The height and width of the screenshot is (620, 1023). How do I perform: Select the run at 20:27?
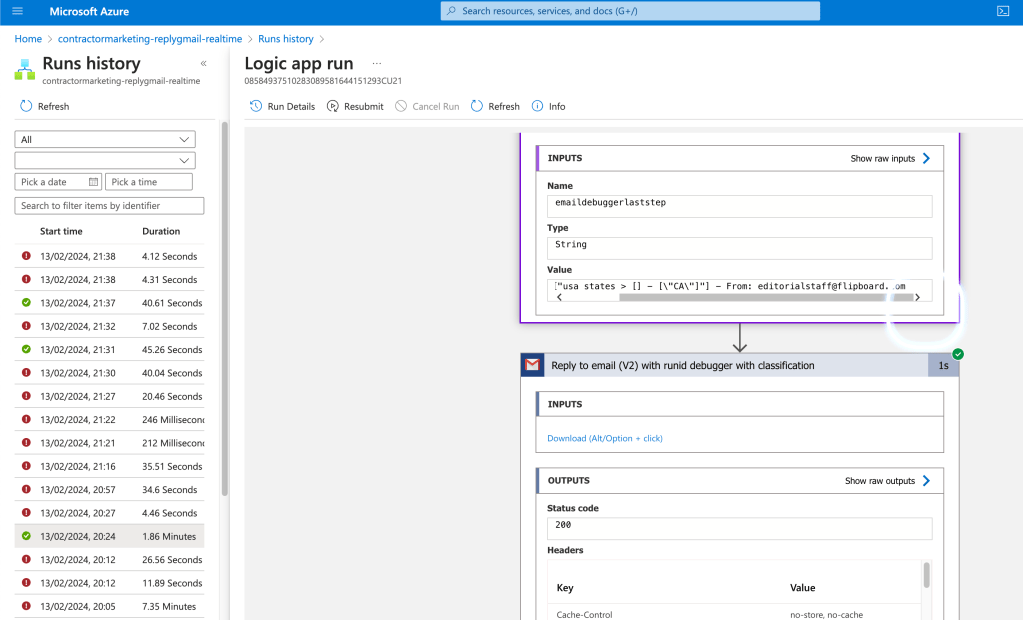[109, 513]
